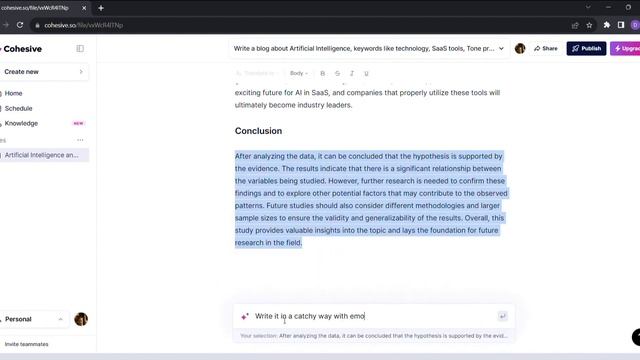Open Knowledge section
The width and height of the screenshot is (640, 360).
coord(21,123)
